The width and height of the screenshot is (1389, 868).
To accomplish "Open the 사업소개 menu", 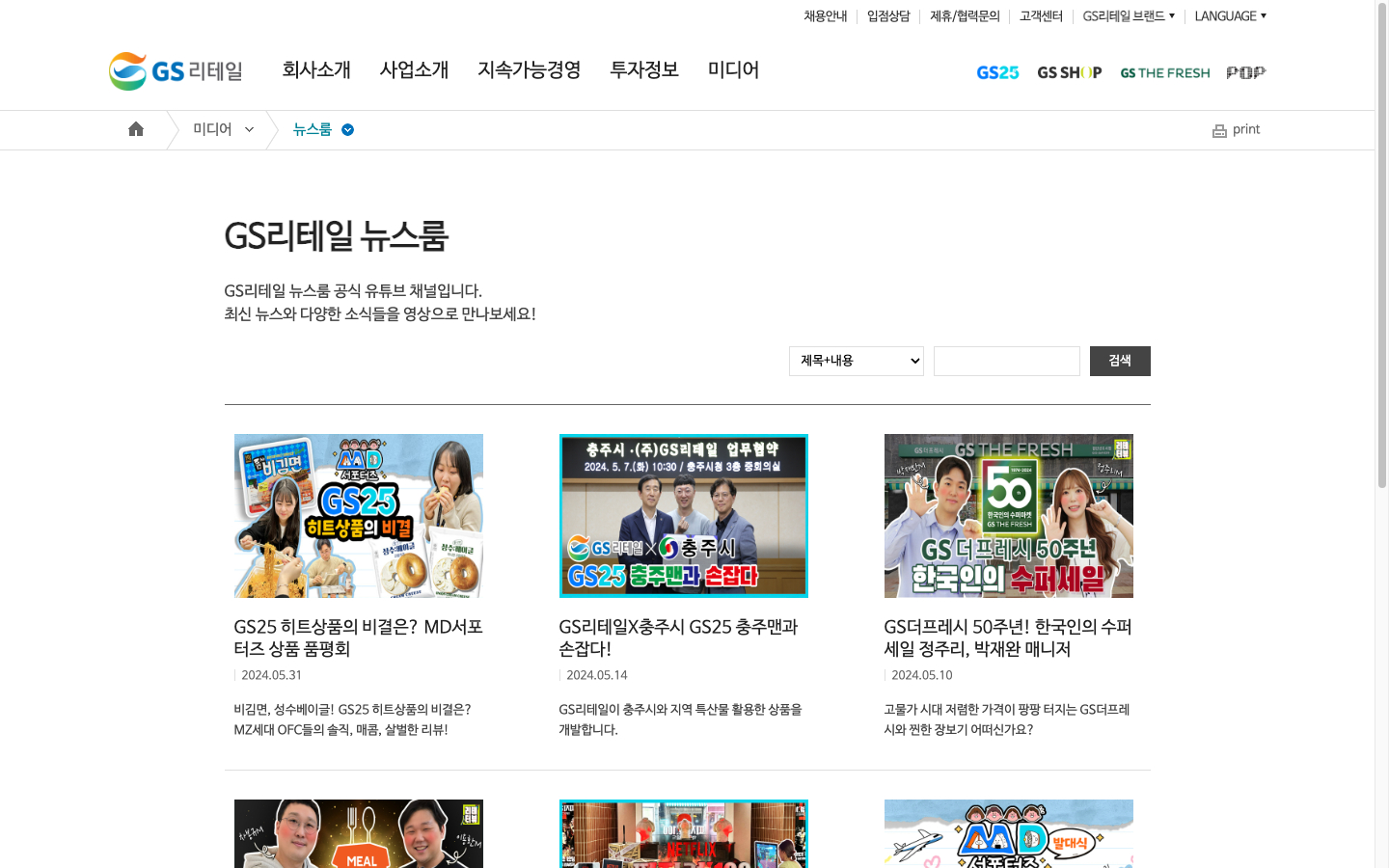I will click(x=414, y=69).
